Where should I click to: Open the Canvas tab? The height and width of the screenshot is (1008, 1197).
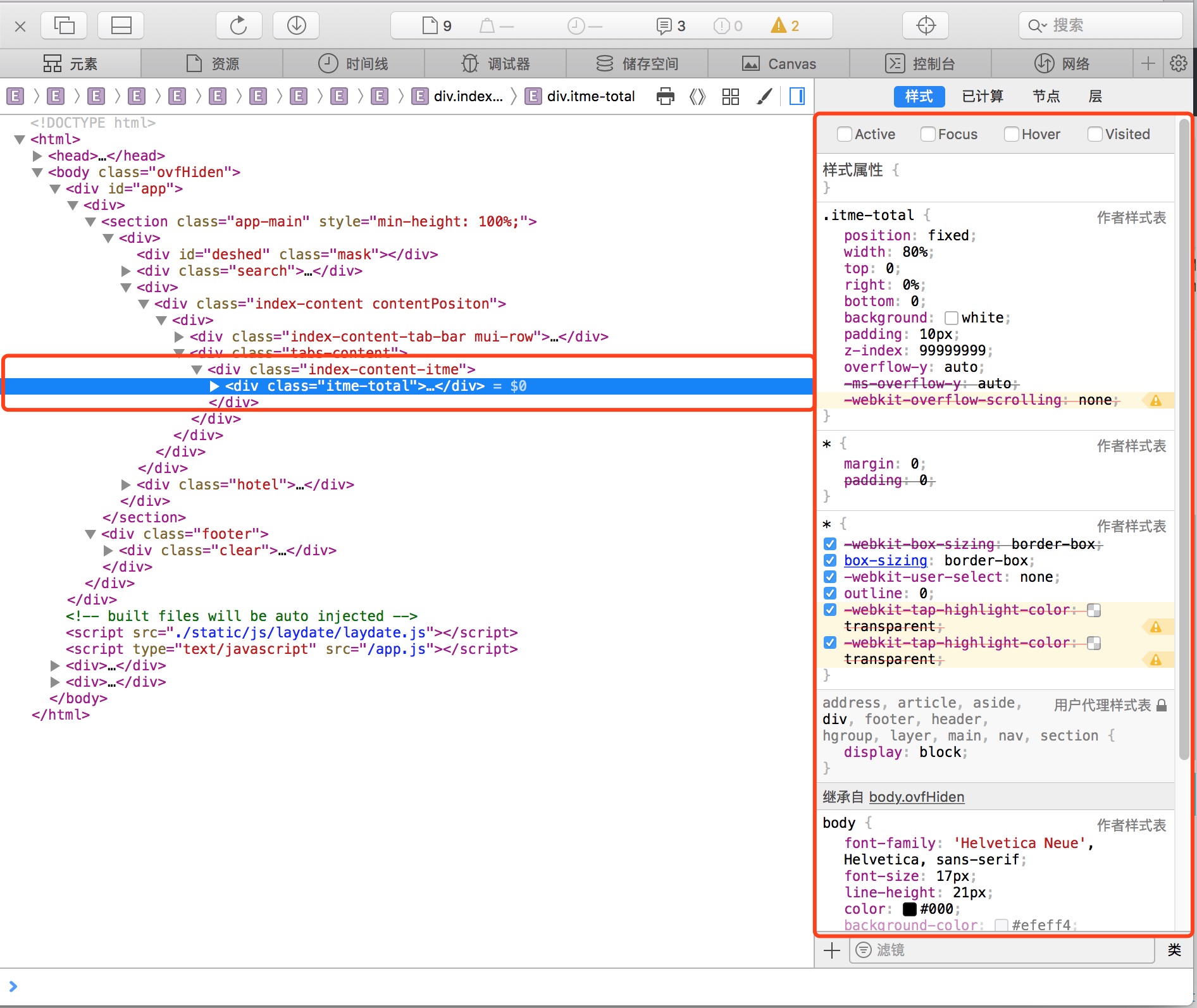click(778, 64)
